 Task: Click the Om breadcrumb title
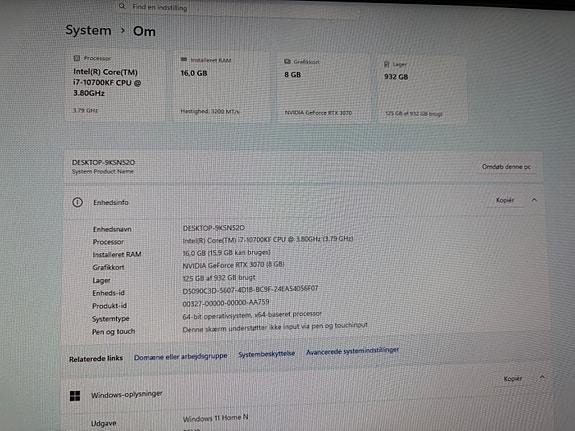[144, 32]
